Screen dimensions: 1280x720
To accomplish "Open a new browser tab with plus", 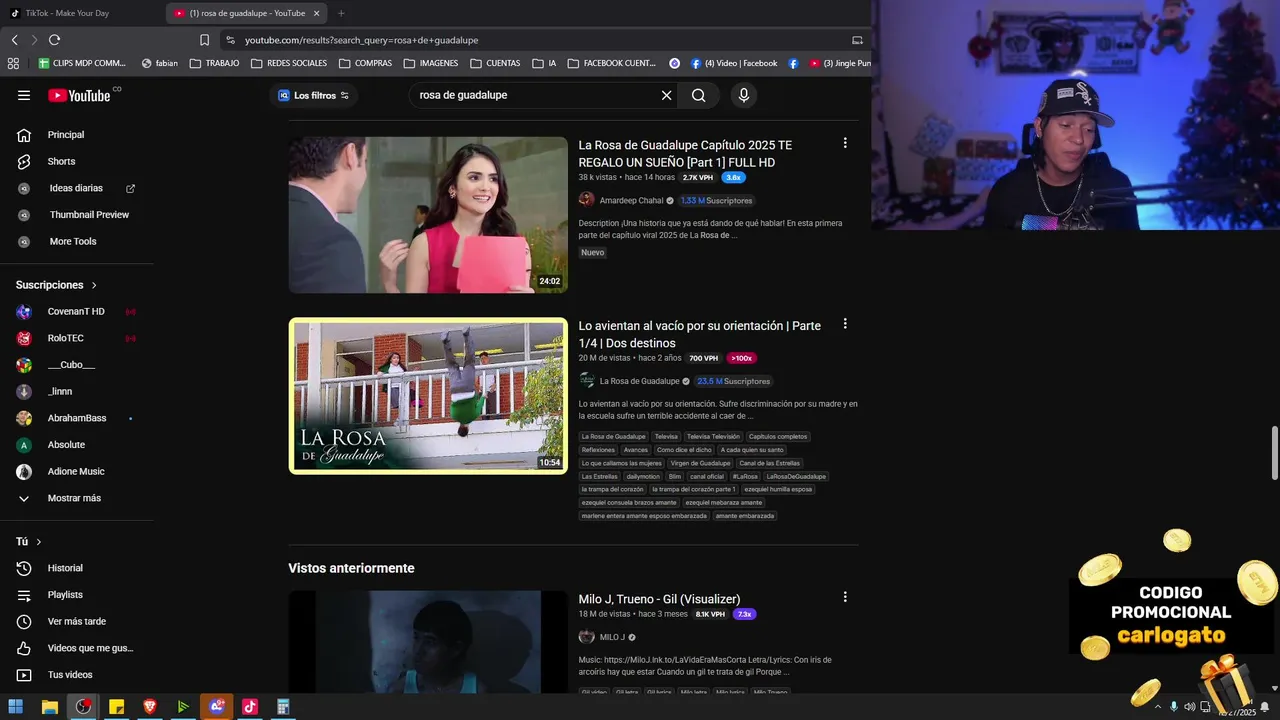I will tap(341, 13).
